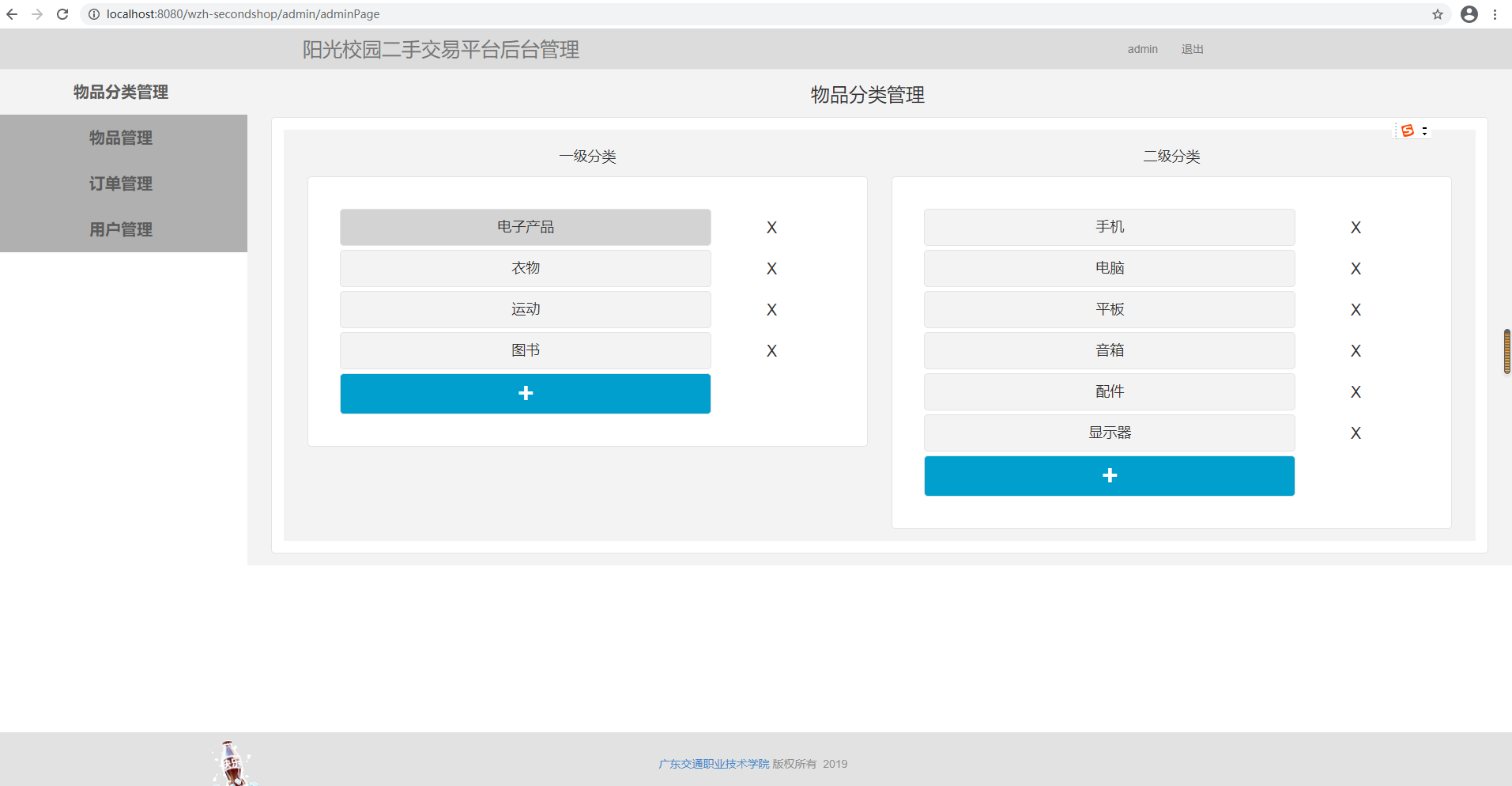Select the 平板 subcategory
Viewport: 1512px width, 786px height.
[1110, 309]
